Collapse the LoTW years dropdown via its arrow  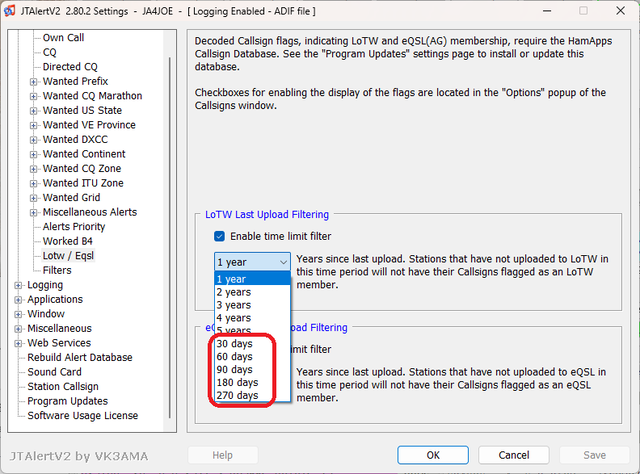pos(283,262)
